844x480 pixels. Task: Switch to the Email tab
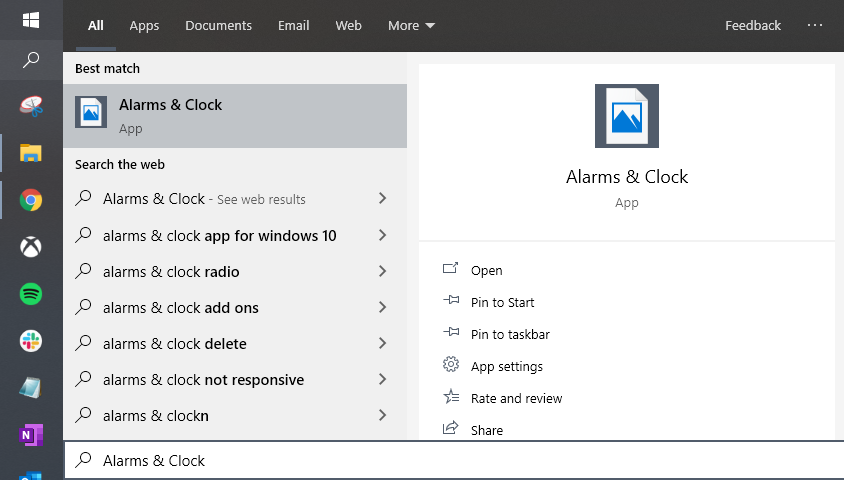(x=293, y=25)
